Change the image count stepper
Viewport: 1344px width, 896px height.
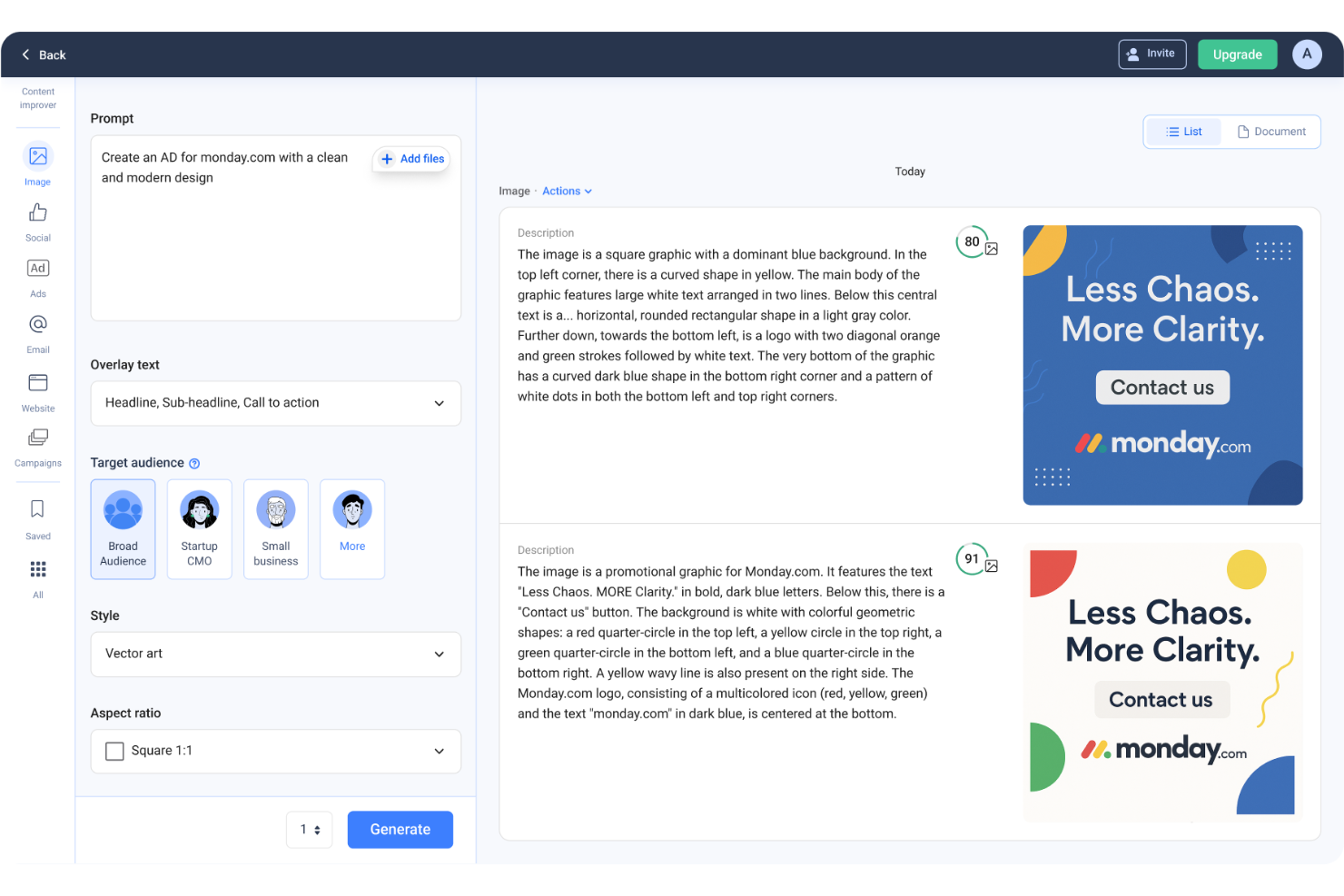pos(310,830)
